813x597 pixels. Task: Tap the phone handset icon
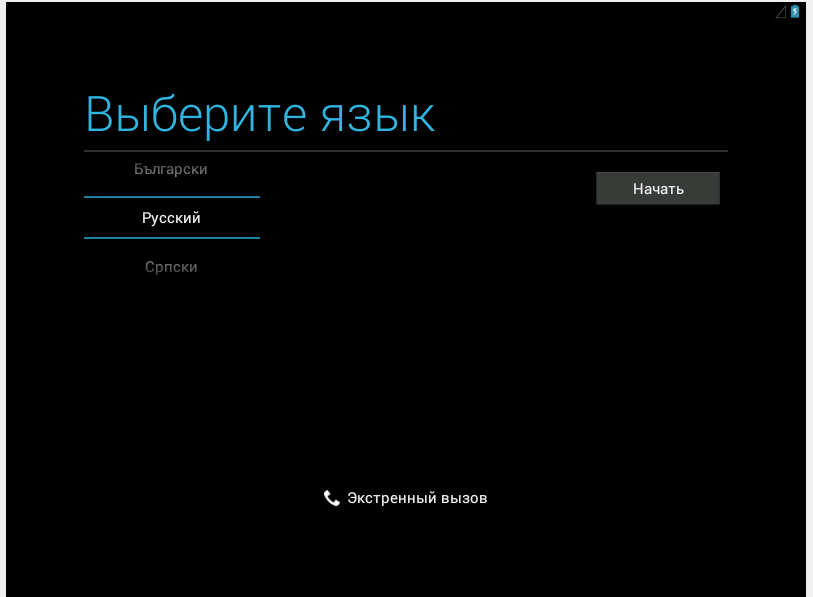click(x=332, y=498)
